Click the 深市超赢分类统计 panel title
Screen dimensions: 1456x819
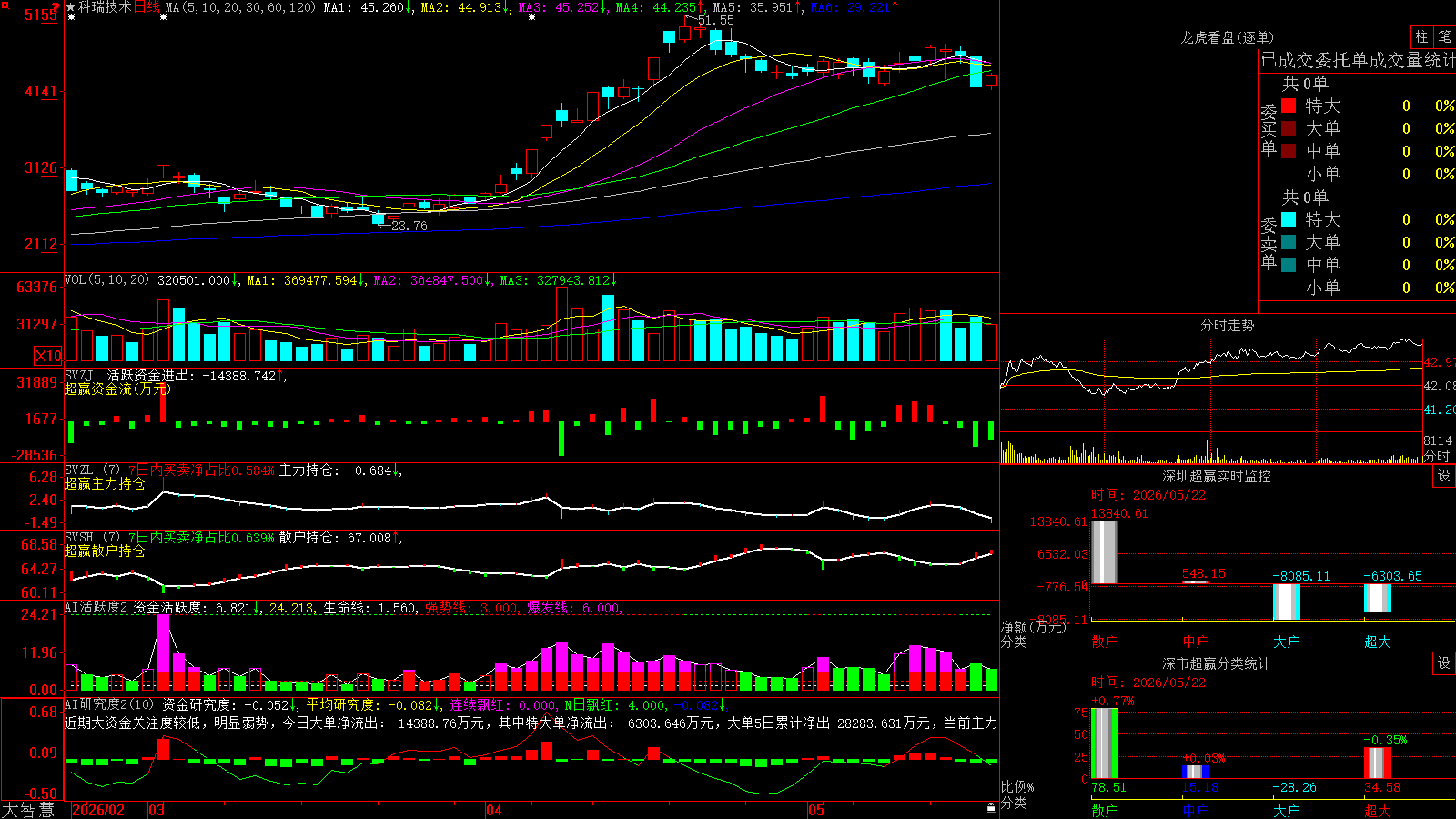(1216, 663)
